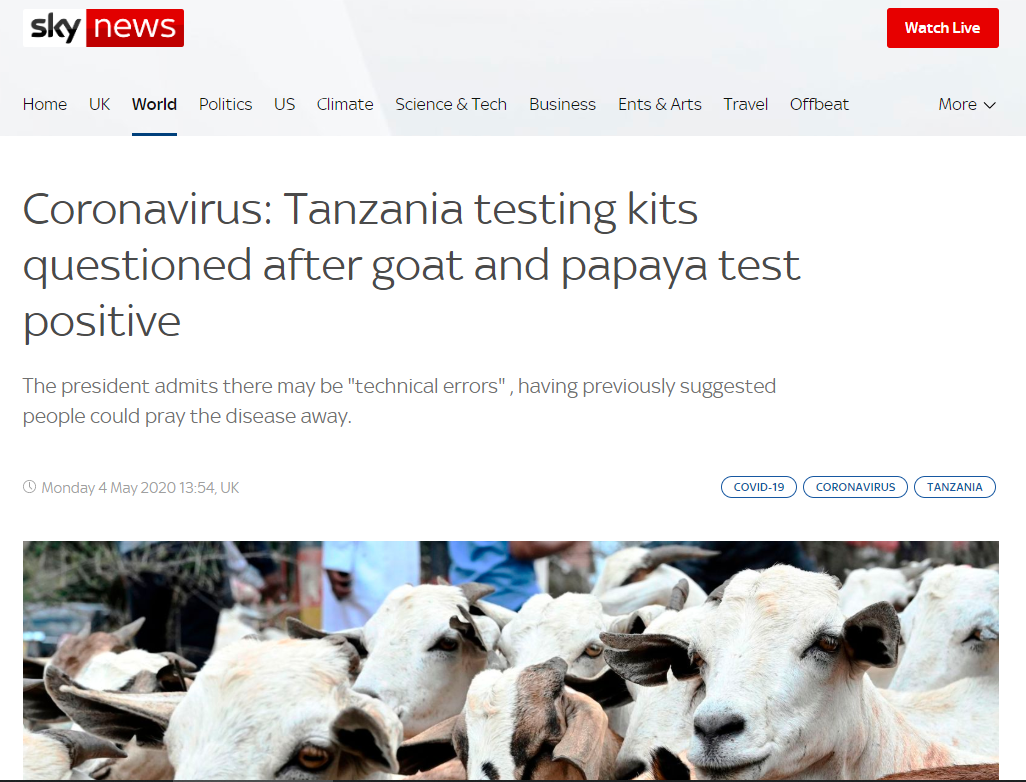The width and height of the screenshot is (1026, 782).
Task: Open the Offbeat section
Action: (819, 104)
